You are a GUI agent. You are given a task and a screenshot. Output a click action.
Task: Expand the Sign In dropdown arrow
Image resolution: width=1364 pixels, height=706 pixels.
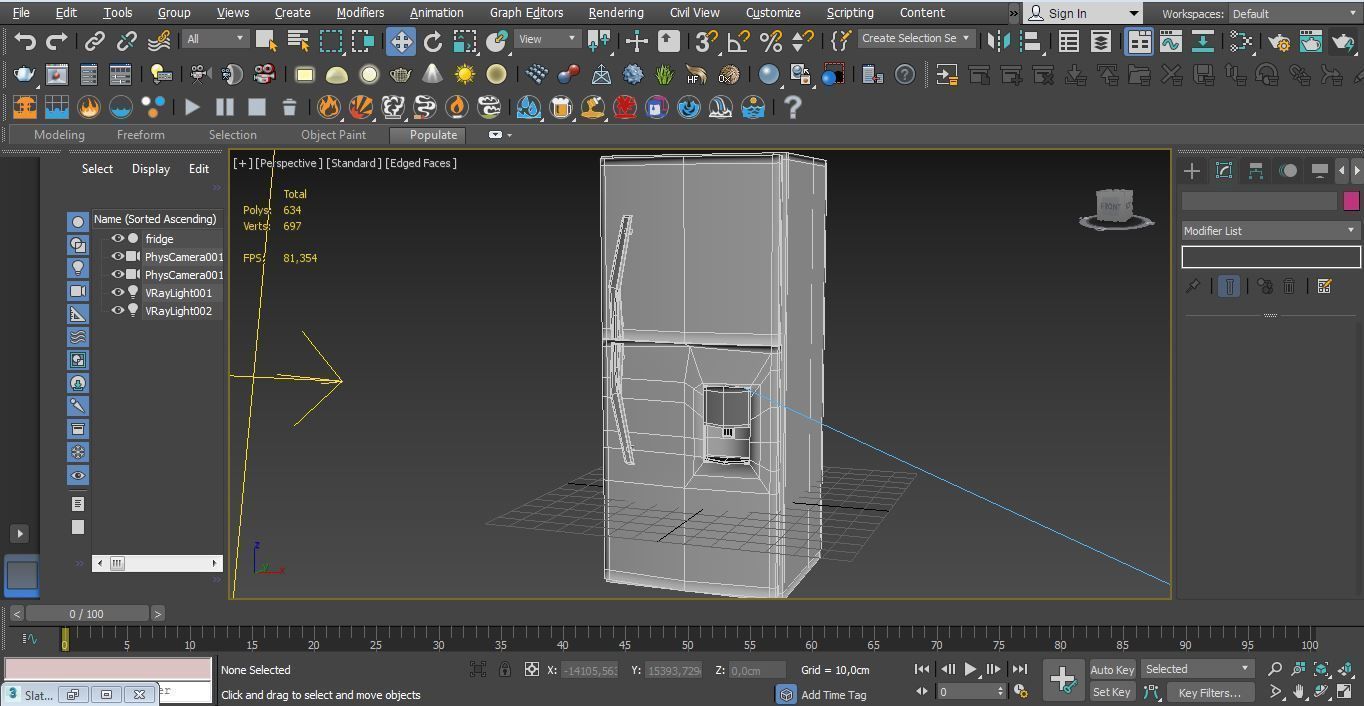[1133, 14]
